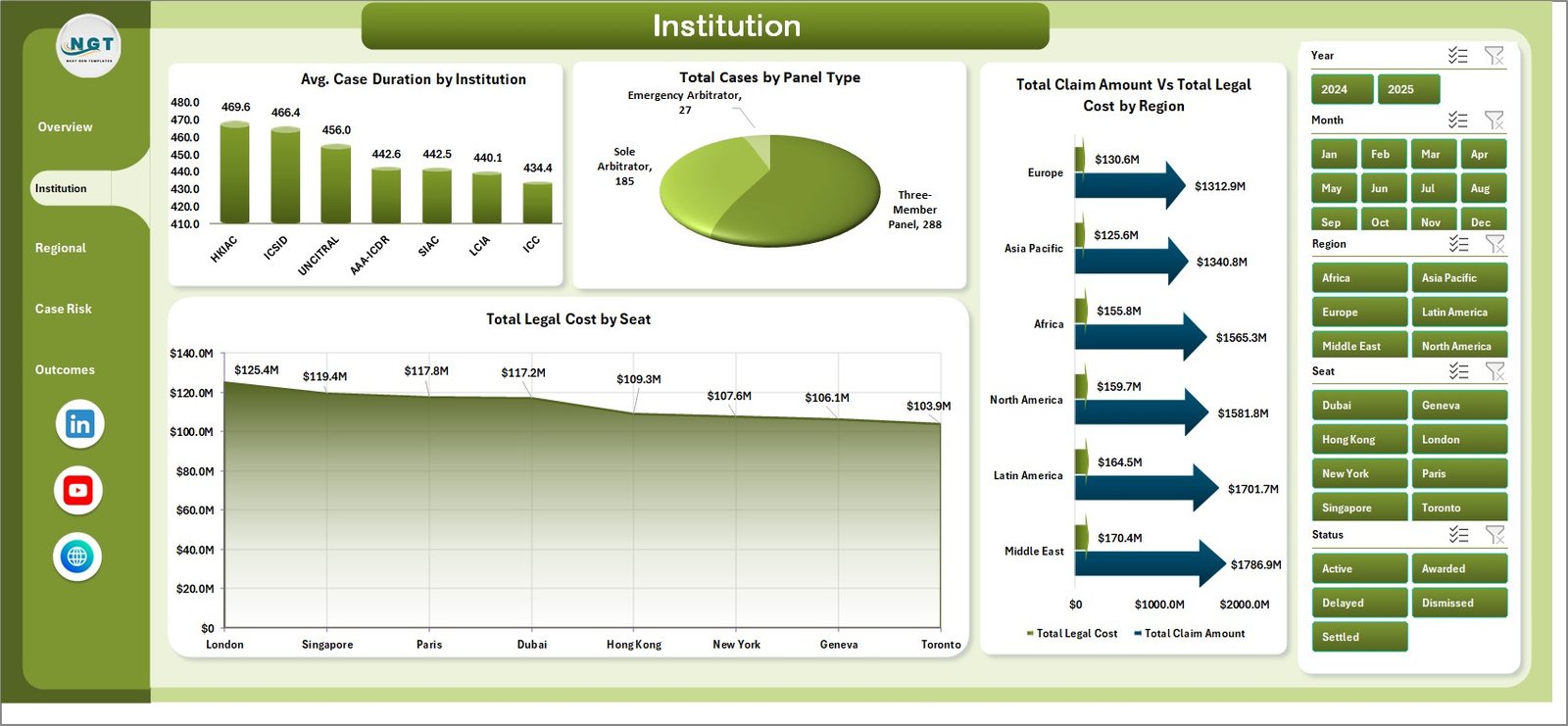The width and height of the screenshot is (1568, 726).
Task: Clear the Year slicer filter
Action: coord(1494,56)
